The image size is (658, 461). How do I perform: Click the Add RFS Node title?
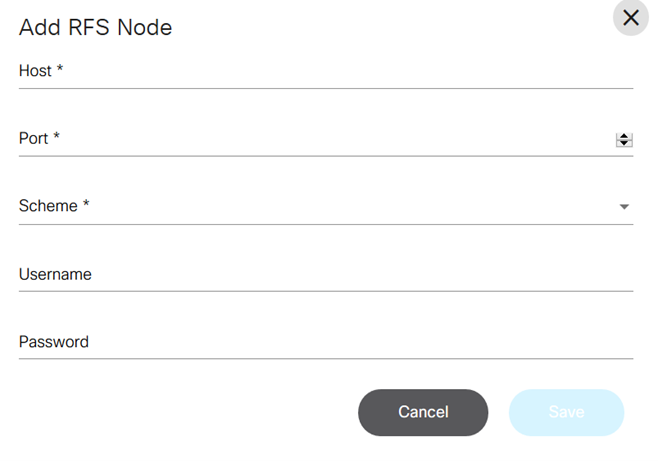point(96,28)
